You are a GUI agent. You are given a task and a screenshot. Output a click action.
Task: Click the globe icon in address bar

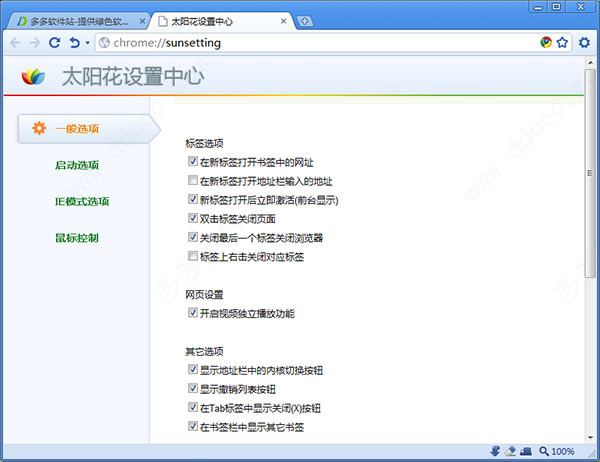point(104,42)
